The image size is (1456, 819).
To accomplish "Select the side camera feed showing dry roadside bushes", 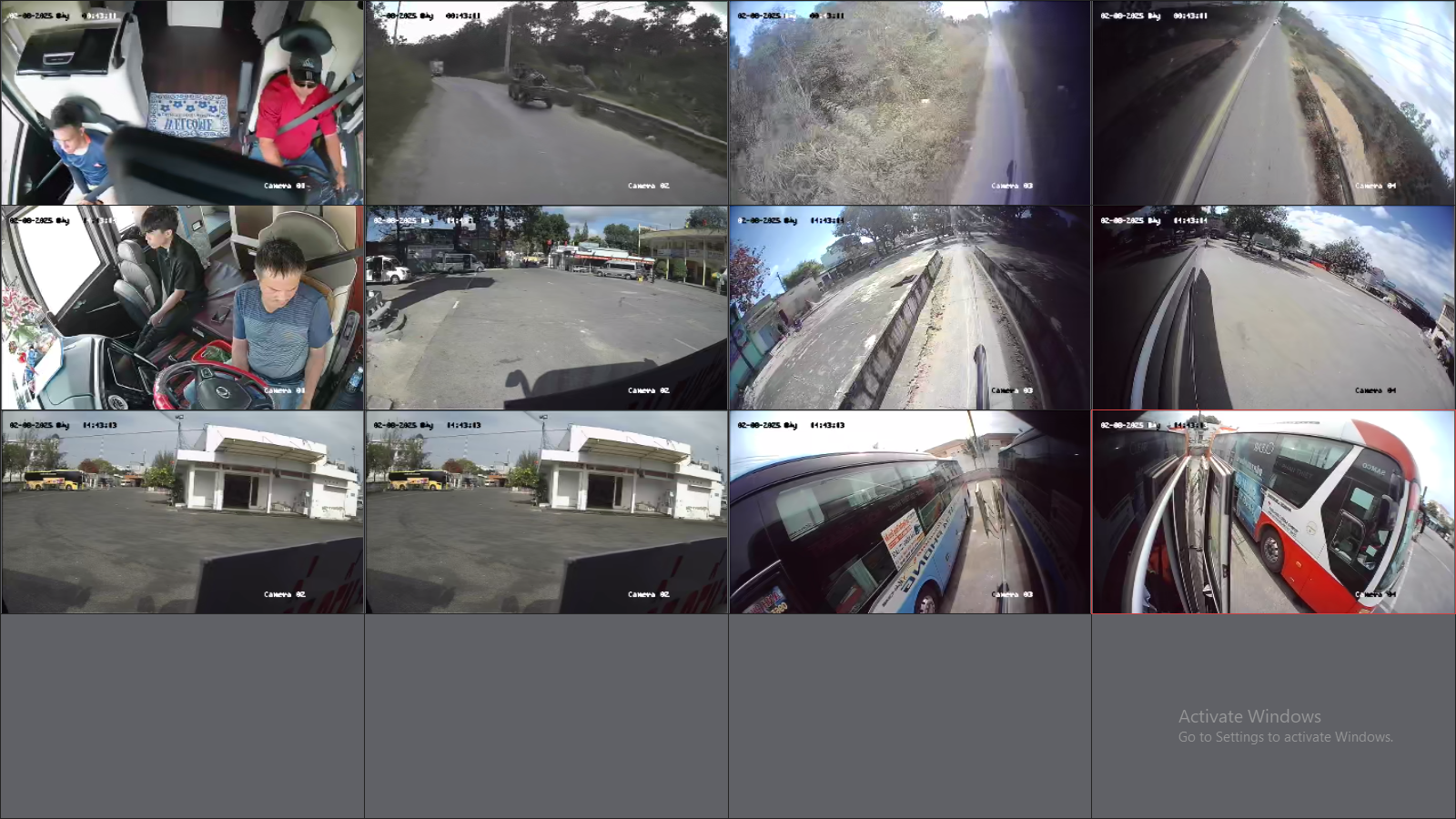I will tap(909, 102).
